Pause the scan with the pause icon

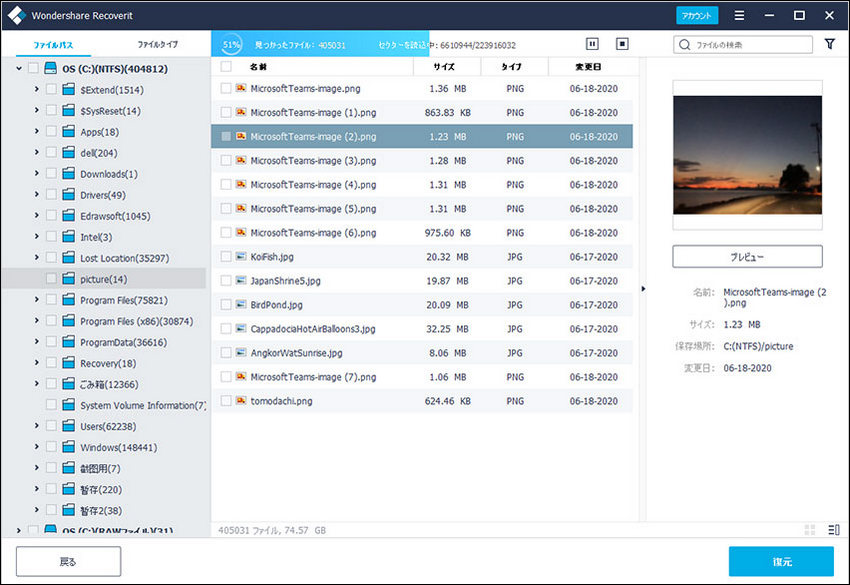(x=592, y=44)
